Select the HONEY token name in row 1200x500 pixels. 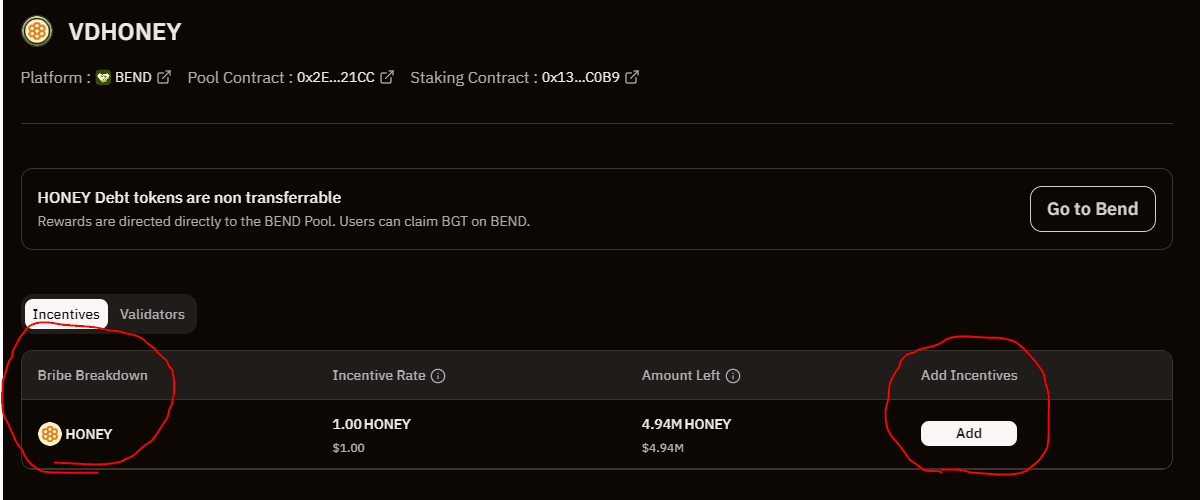pyautogui.click(x=89, y=434)
